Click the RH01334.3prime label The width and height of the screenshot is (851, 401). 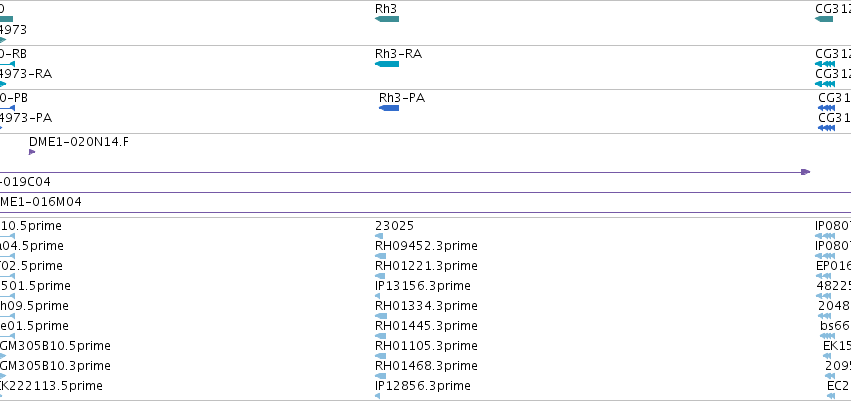pos(426,306)
